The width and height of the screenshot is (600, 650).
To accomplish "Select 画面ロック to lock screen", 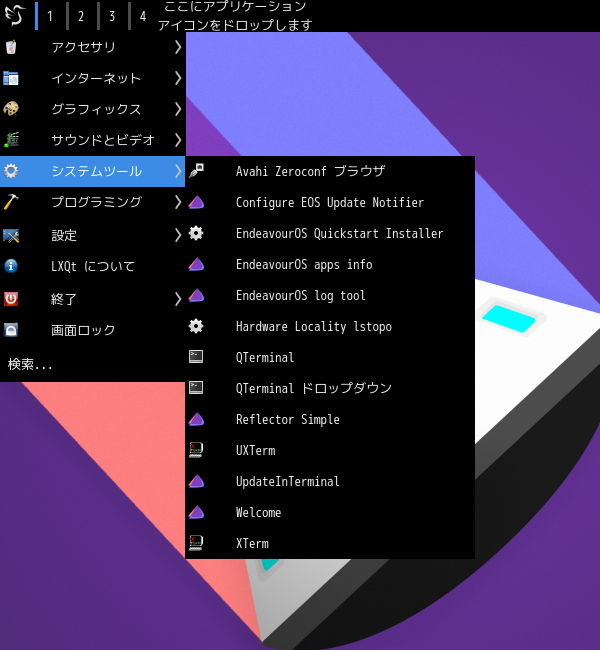I will click(92, 330).
